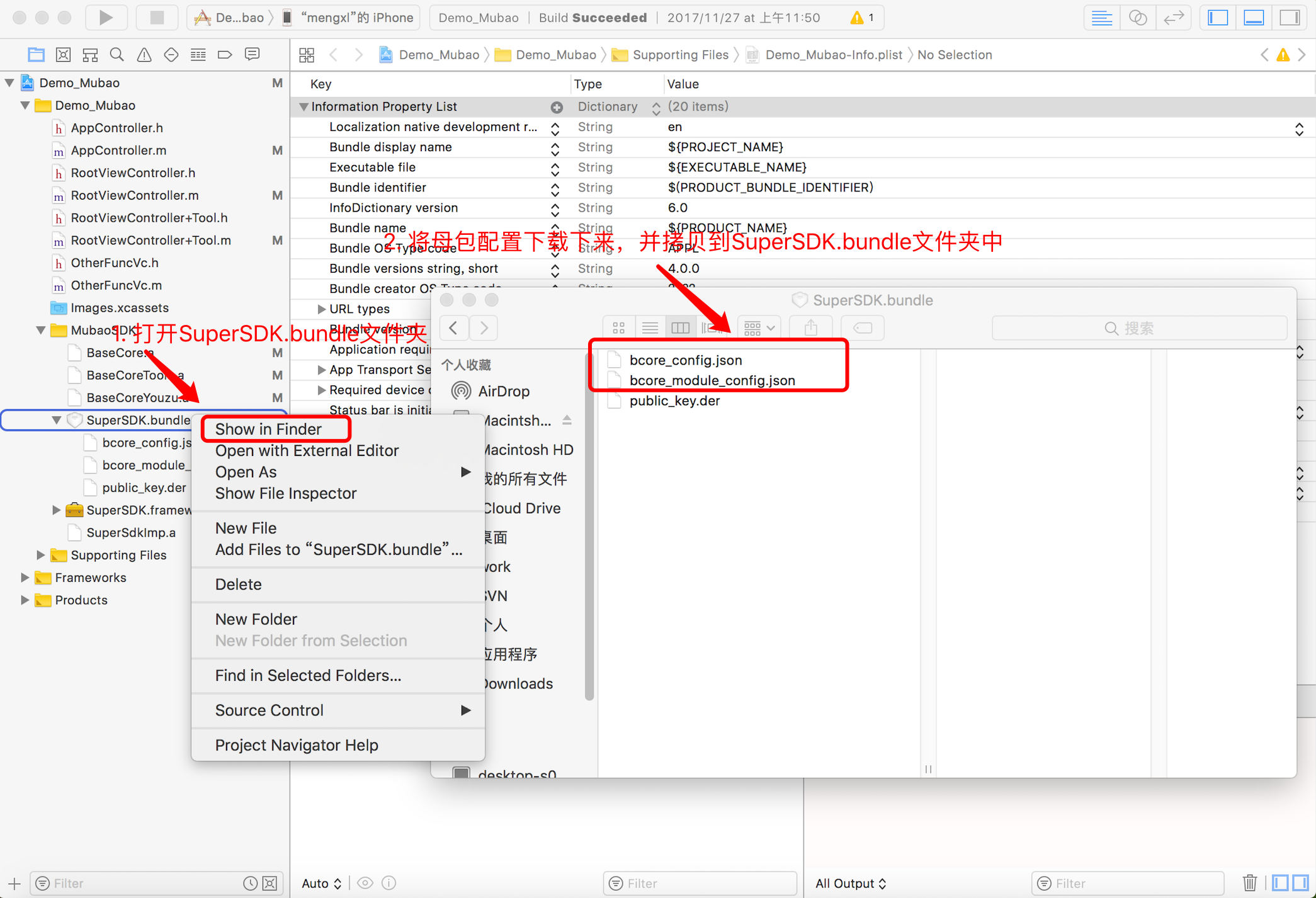Select the Standard editor button
The image size is (1316, 898).
click(x=1102, y=18)
